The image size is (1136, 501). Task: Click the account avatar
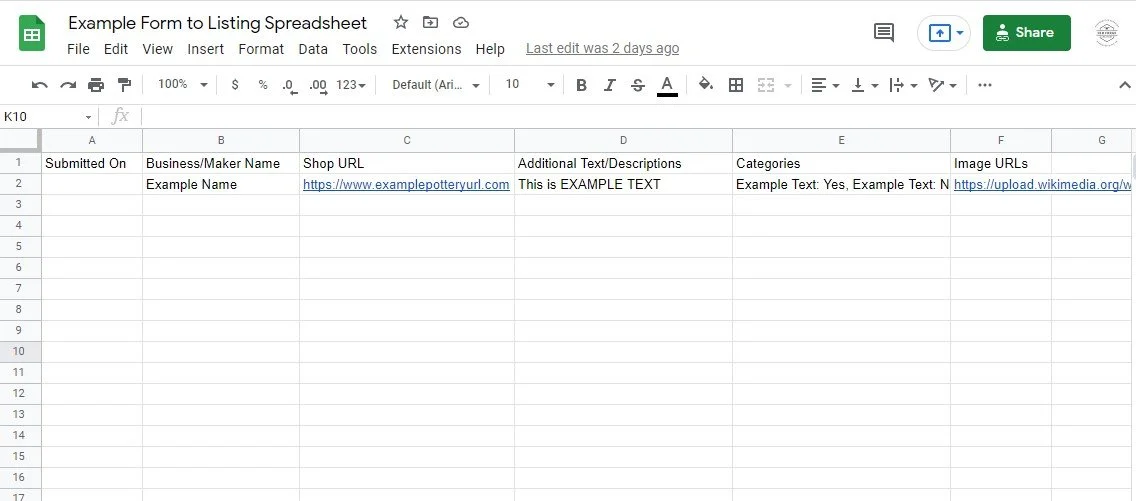(1106, 33)
